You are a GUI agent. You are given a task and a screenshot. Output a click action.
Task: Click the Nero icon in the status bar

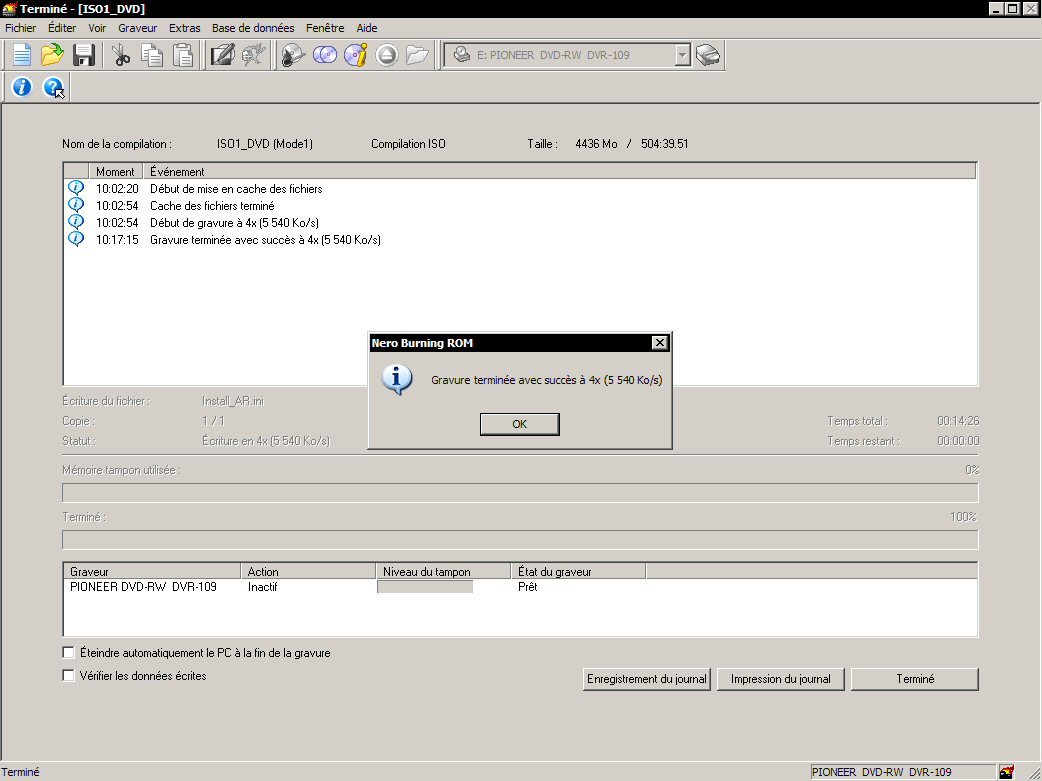pos(1007,772)
